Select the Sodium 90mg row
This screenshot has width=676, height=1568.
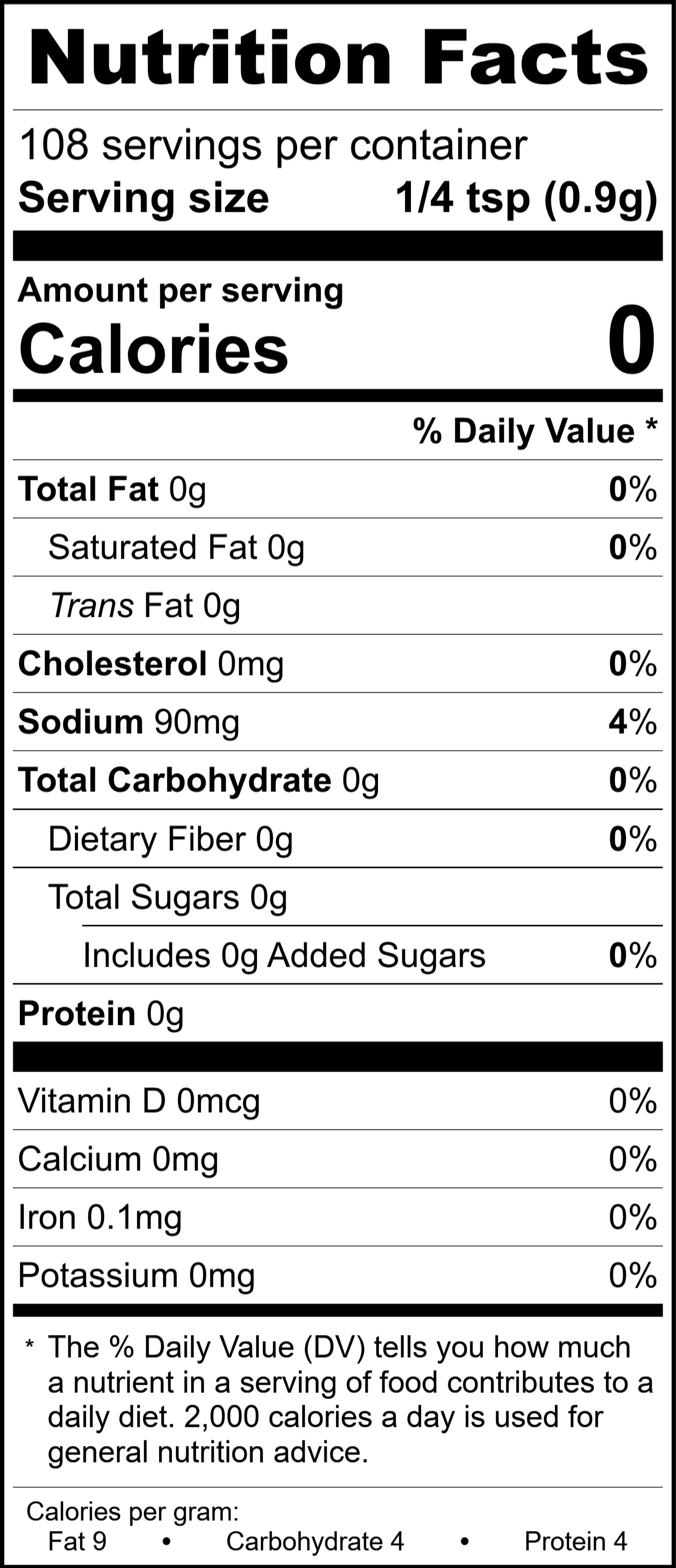pyautogui.click(x=338, y=722)
